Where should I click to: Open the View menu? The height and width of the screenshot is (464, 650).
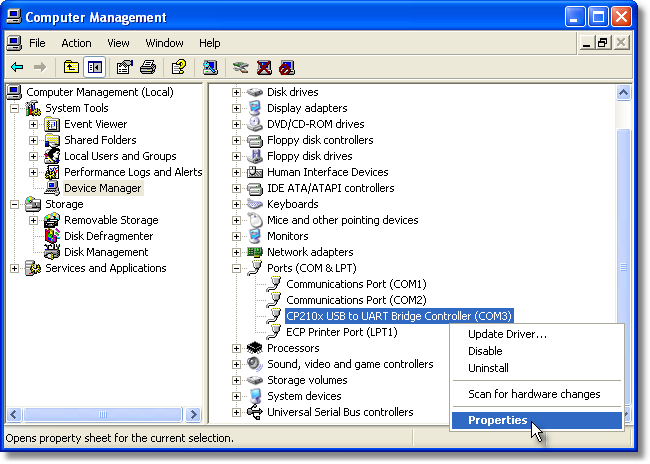[118, 43]
